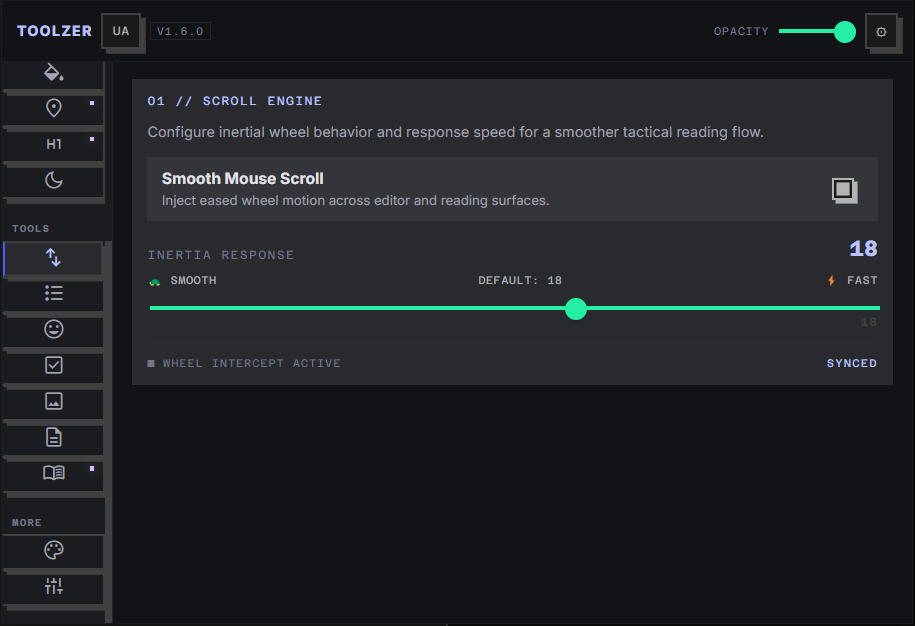Toggle the Smooth Mouse Scroll checkbox

pos(843,189)
